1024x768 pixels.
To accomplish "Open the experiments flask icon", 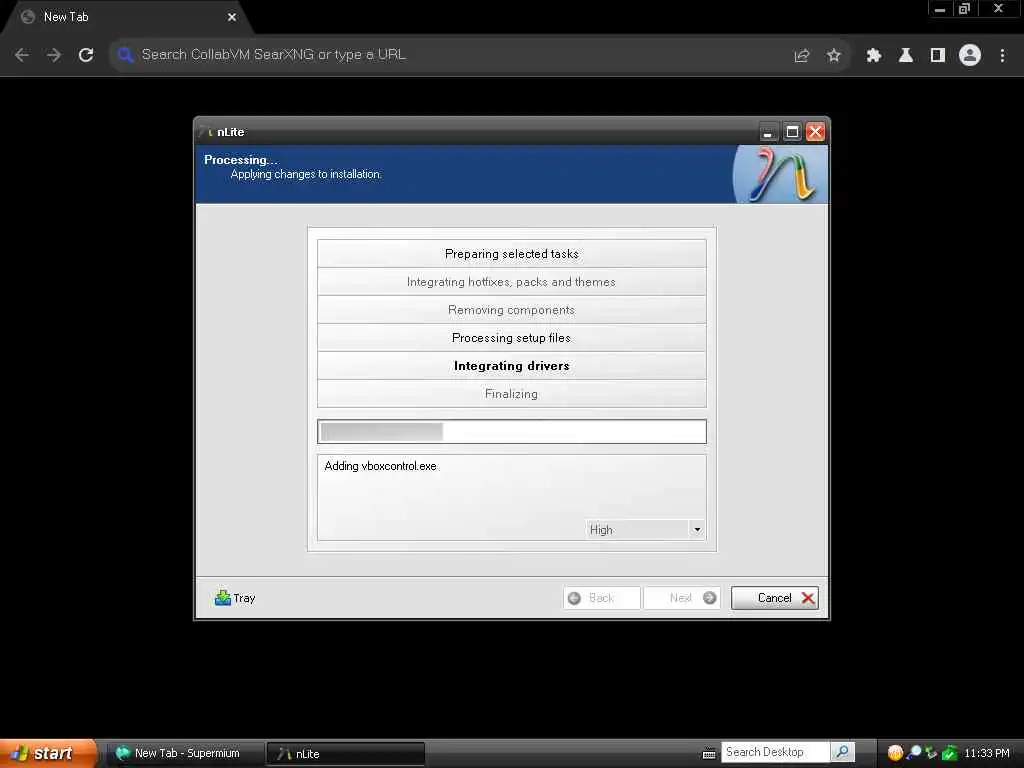I will [905, 56].
